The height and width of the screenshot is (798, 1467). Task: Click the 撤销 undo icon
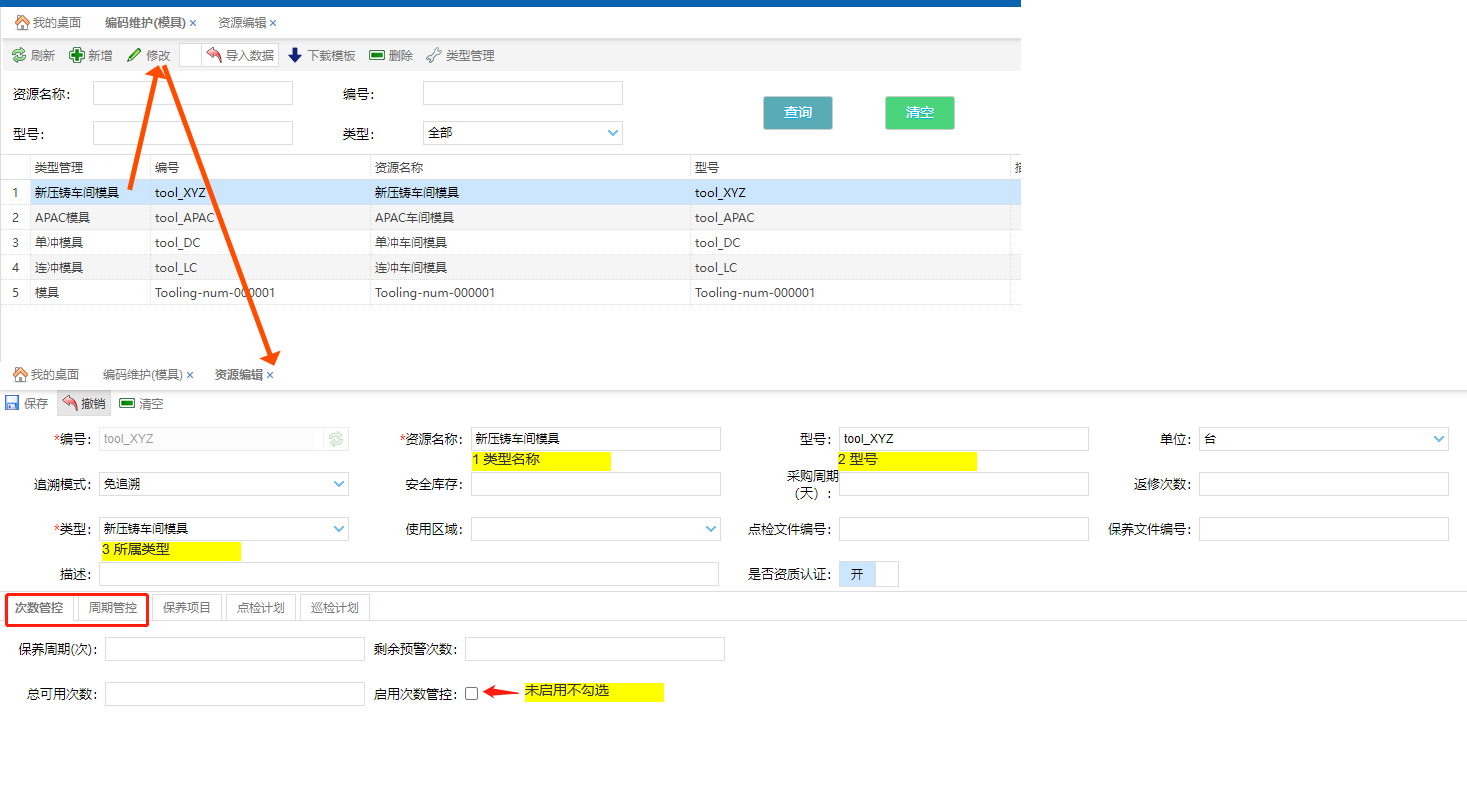pyautogui.click(x=69, y=403)
